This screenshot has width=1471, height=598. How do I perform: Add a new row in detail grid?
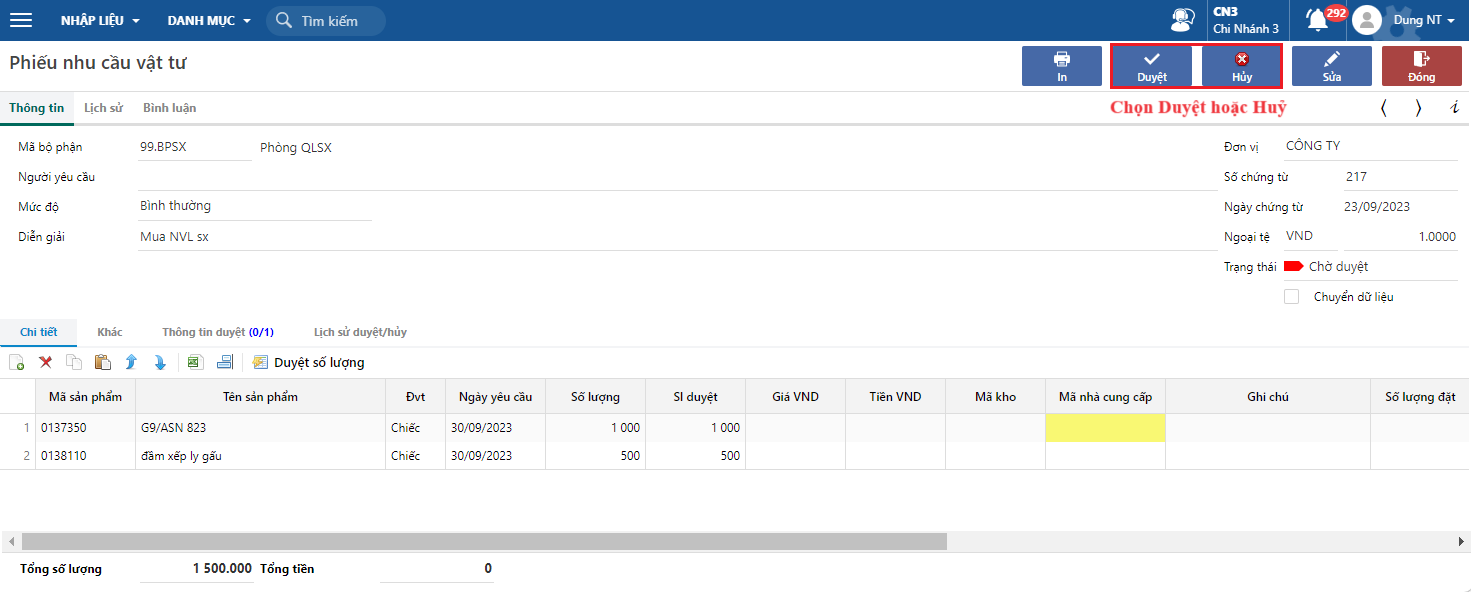tap(17, 363)
